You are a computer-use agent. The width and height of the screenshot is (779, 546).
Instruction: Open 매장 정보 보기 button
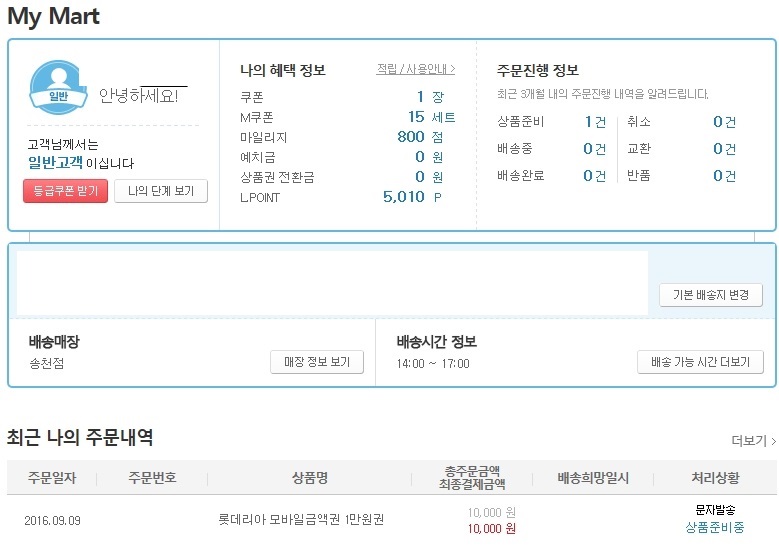click(x=317, y=362)
